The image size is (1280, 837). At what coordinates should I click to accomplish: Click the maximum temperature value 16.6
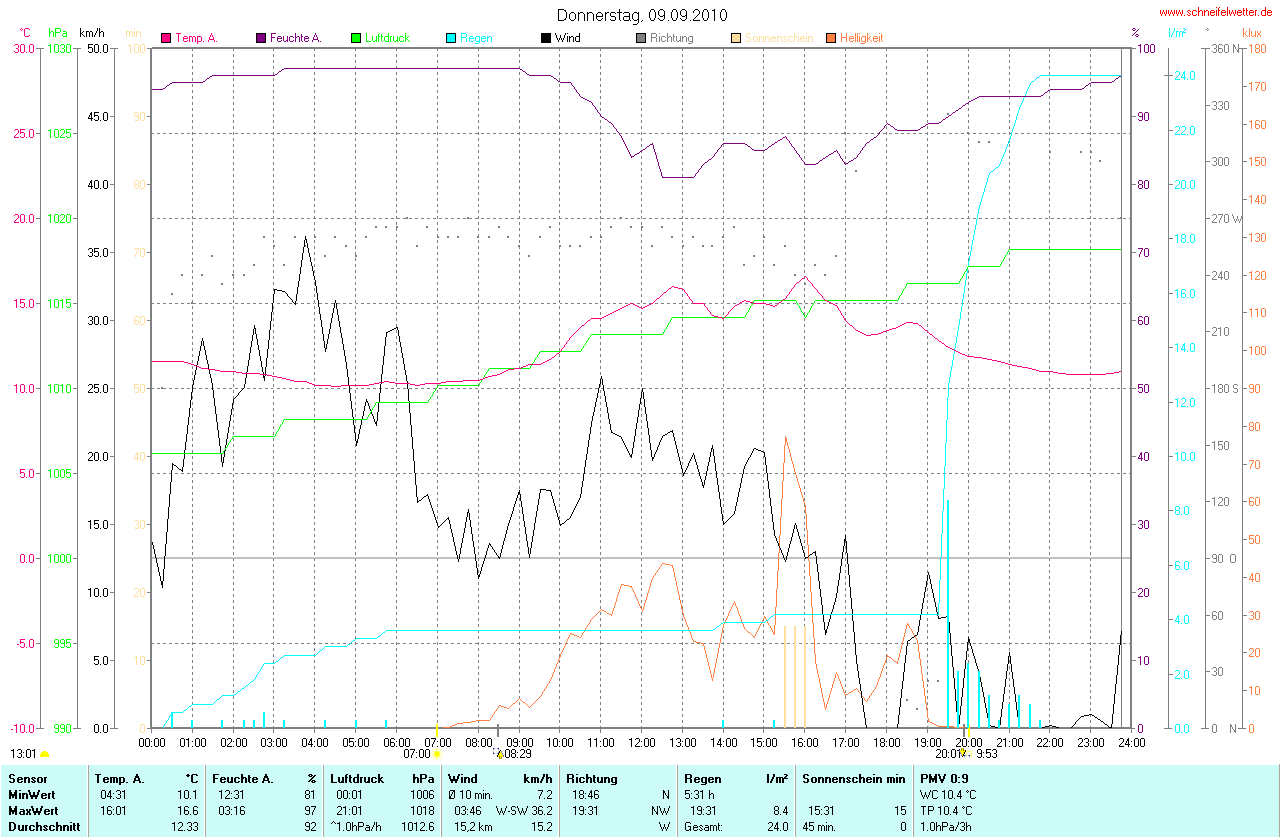point(188,810)
